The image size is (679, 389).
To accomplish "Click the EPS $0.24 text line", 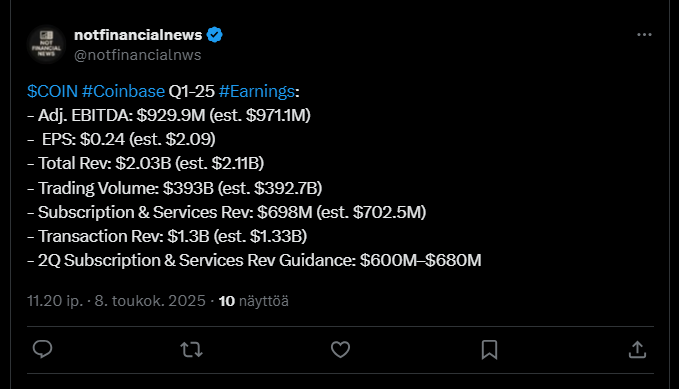I will [121, 139].
